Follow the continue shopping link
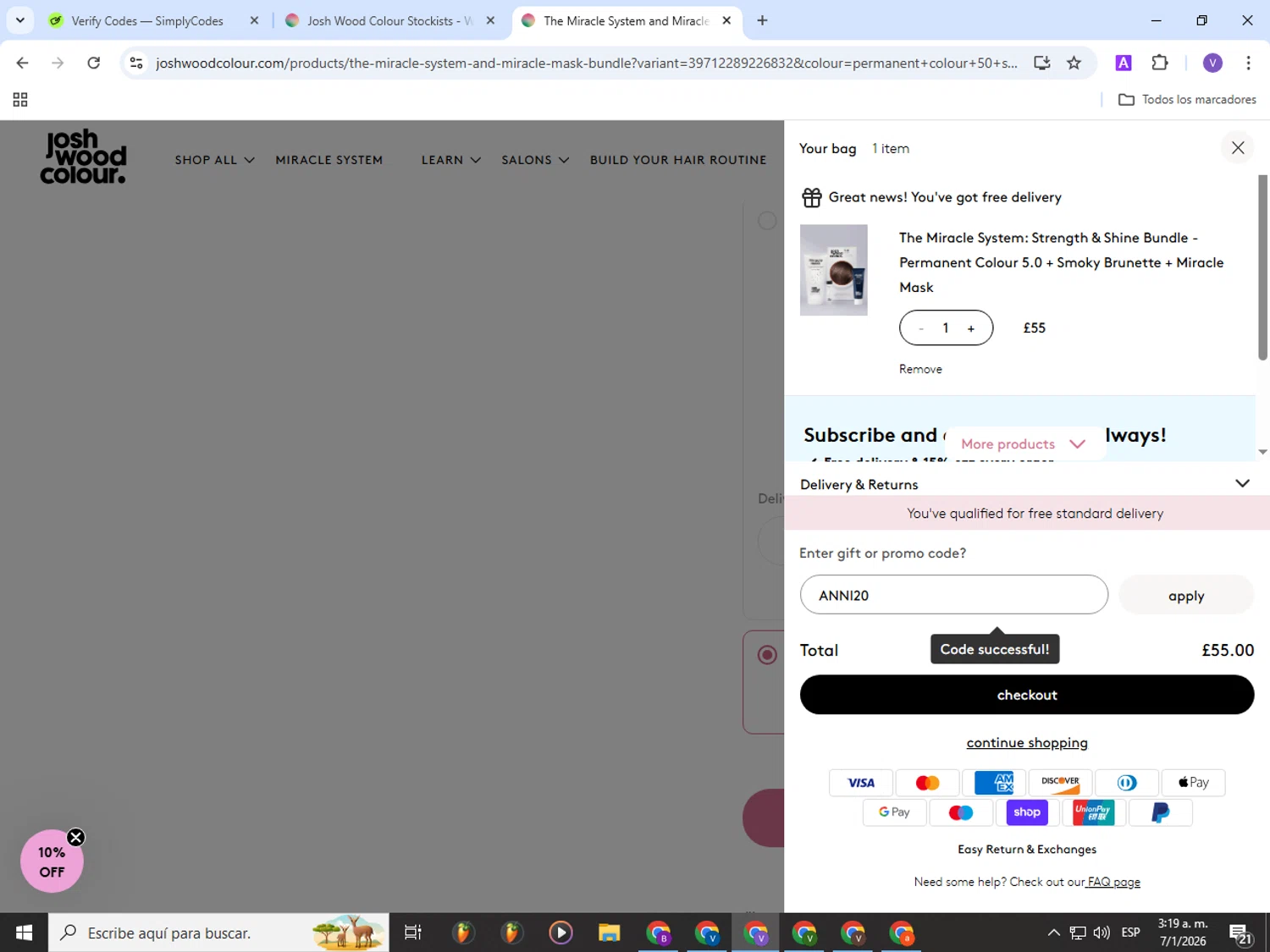This screenshot has width=1270, height=952. coord(1027,742)
